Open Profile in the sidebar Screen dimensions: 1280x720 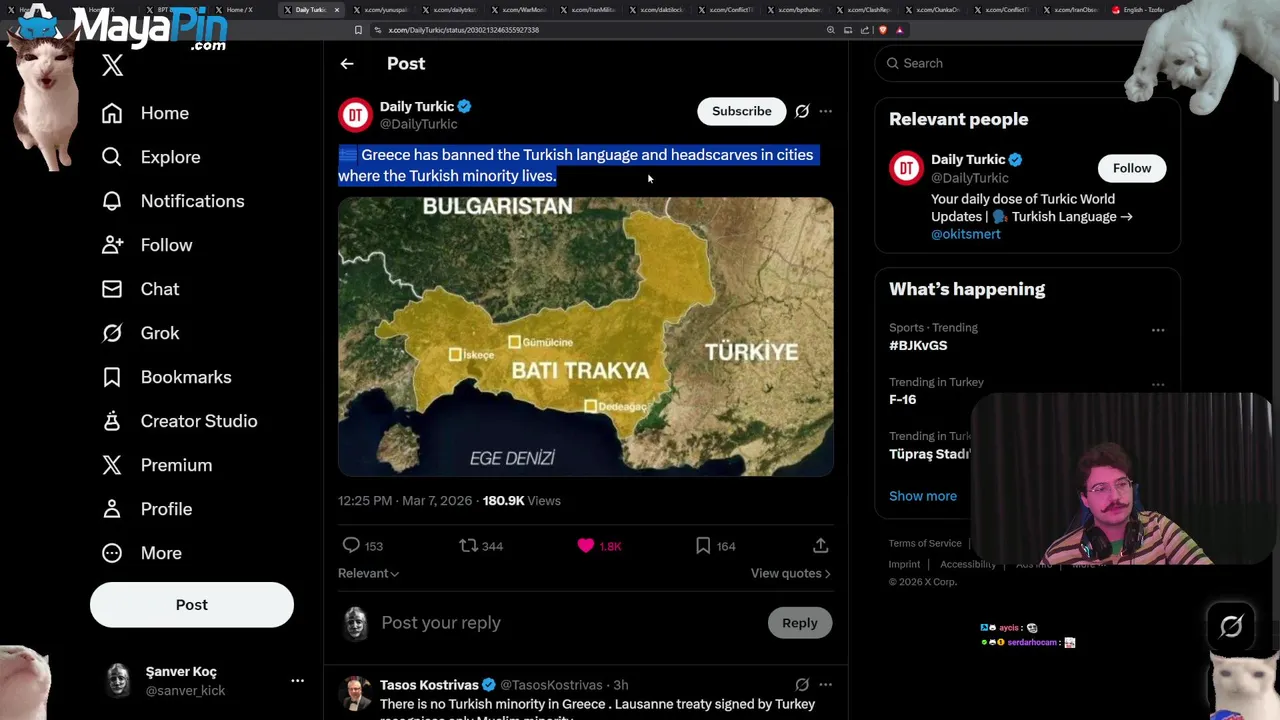pos(146,509)
